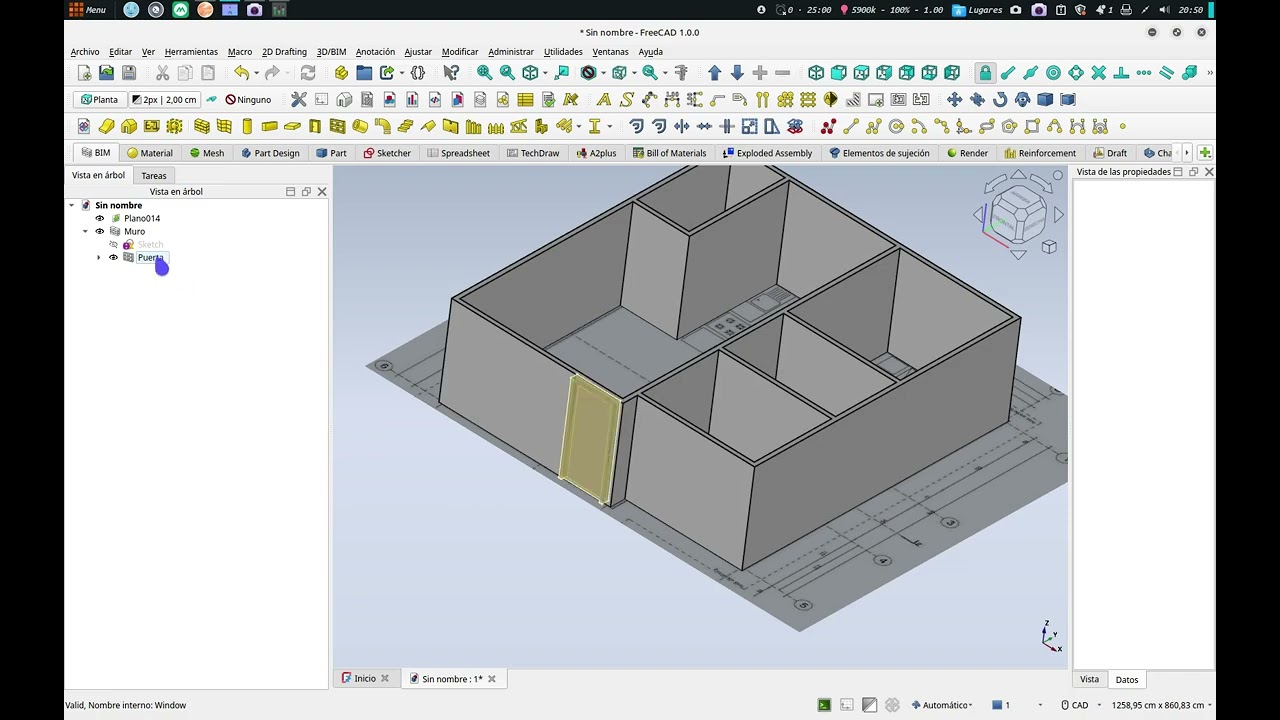The height and width of the screenshot is (720, 1280).
Task: Zoom to fit all icon
Action: coord(484,73)
